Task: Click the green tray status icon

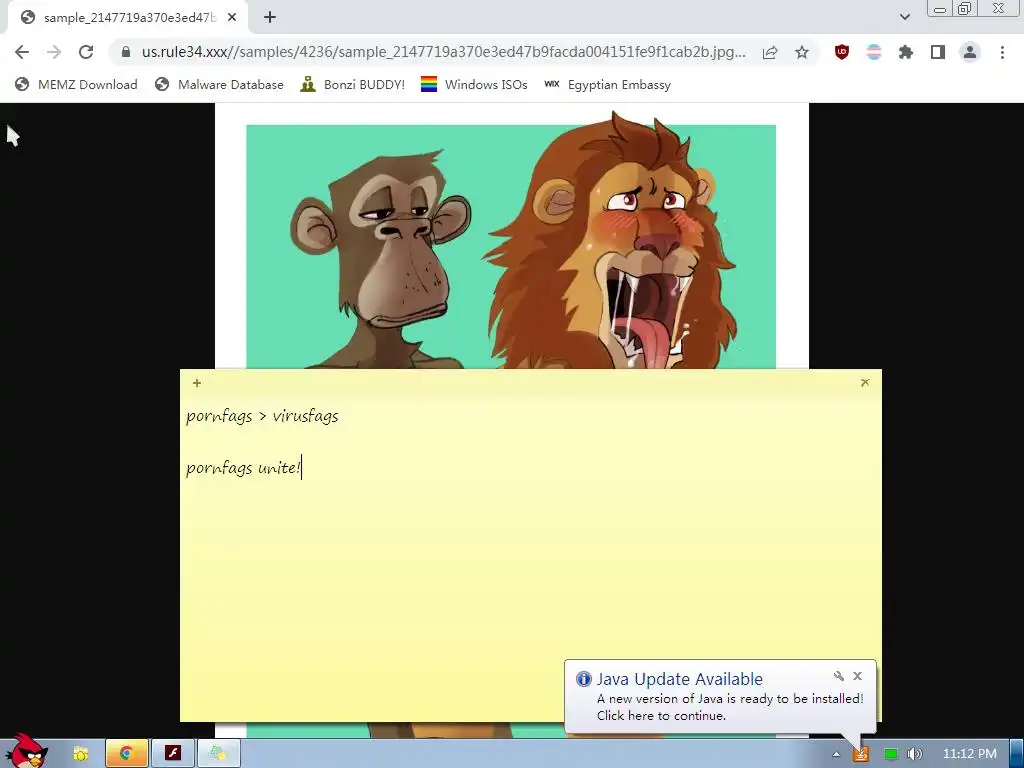Action: pyautogui.click(x=890, y=754)
